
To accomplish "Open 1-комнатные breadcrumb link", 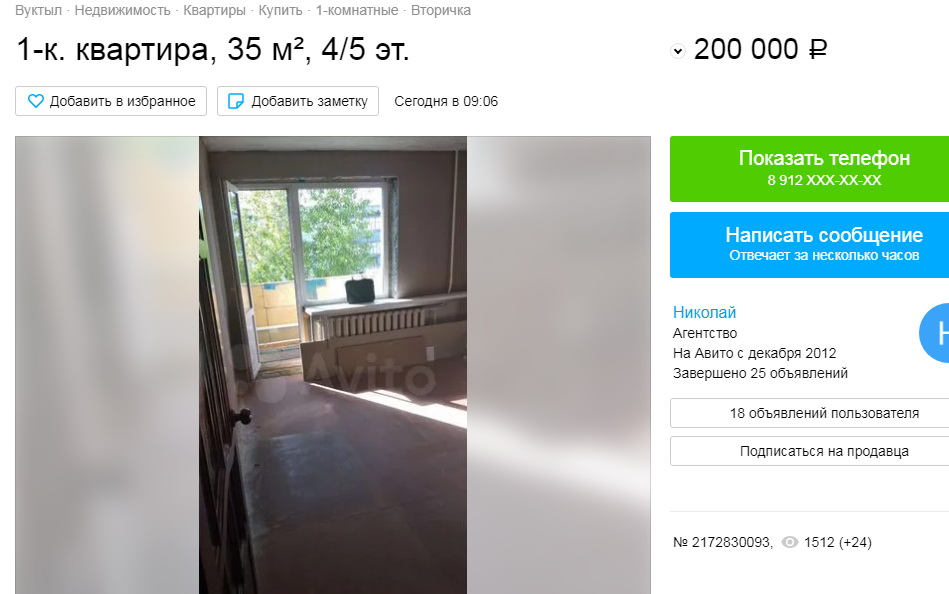I will click(x=357, y=10).
